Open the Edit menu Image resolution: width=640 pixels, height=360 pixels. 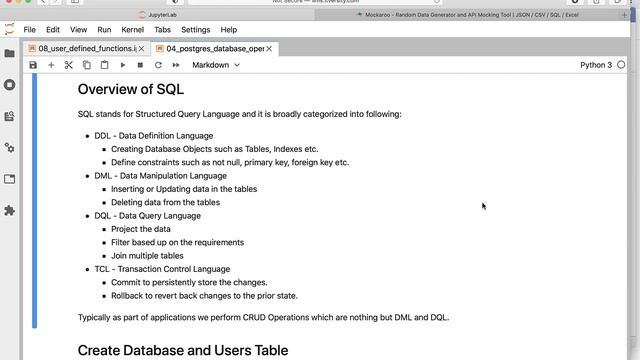pyautogui.click(x=53, y=30)
